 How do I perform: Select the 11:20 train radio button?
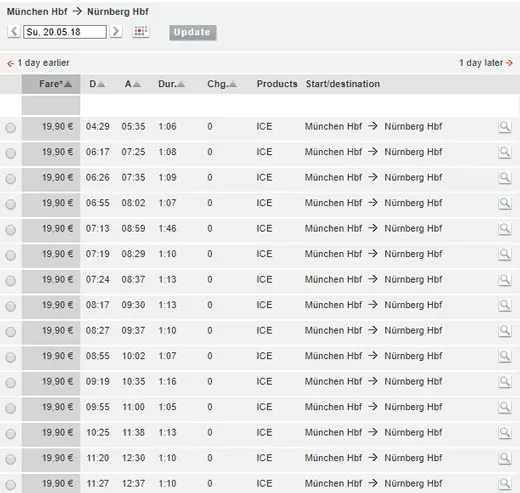(x=11, y=459)
